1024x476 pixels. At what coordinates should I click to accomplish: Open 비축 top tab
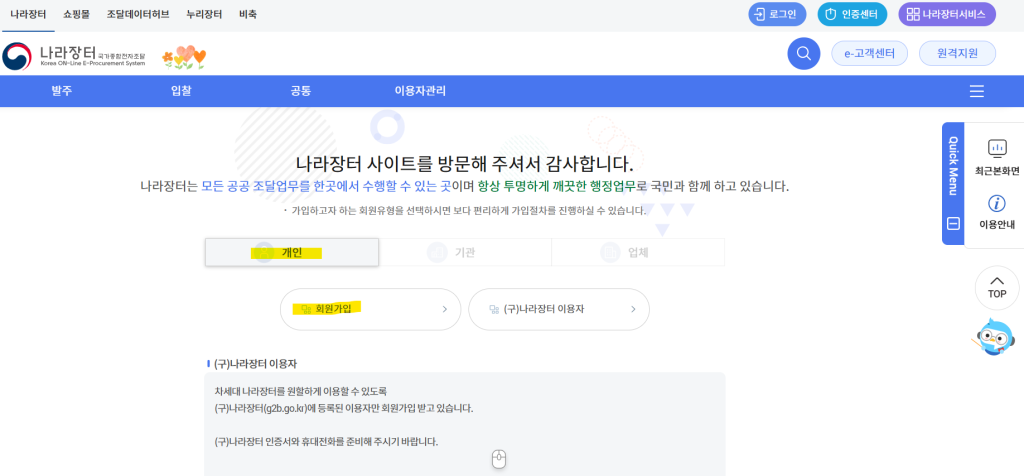pos(248,14)
